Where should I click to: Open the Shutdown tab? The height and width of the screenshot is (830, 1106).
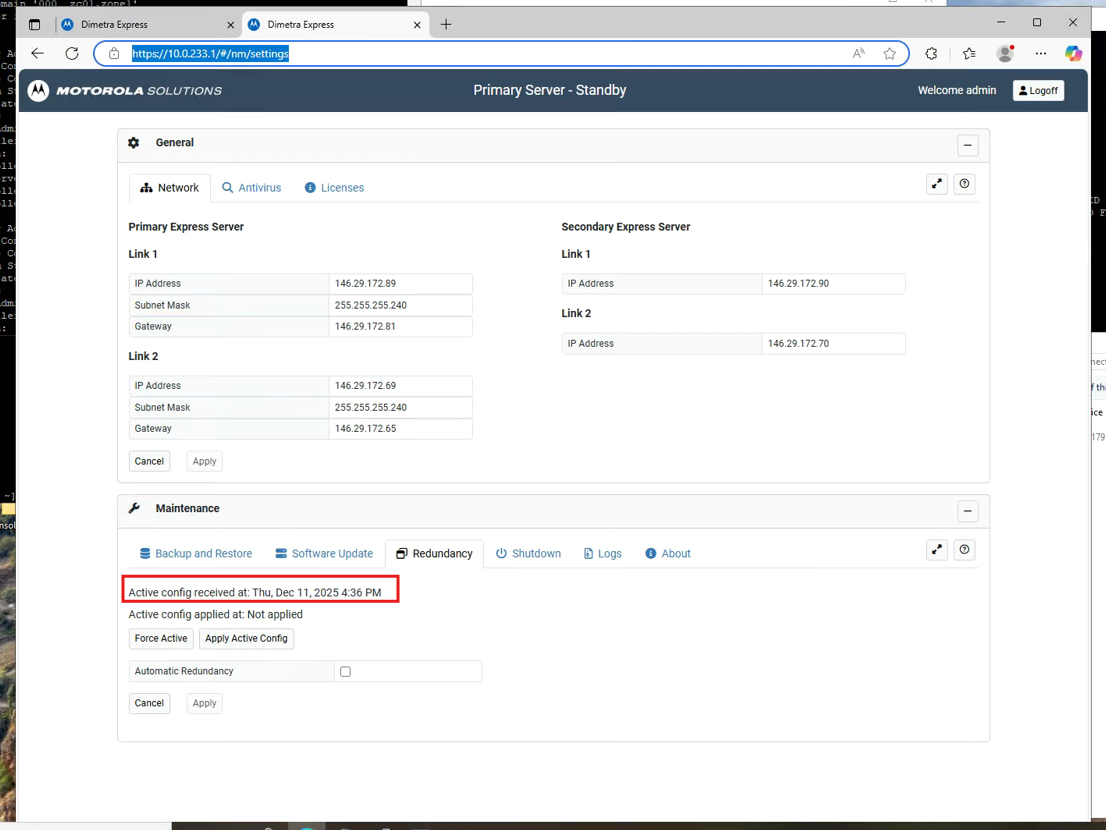(x=528, y=554)
